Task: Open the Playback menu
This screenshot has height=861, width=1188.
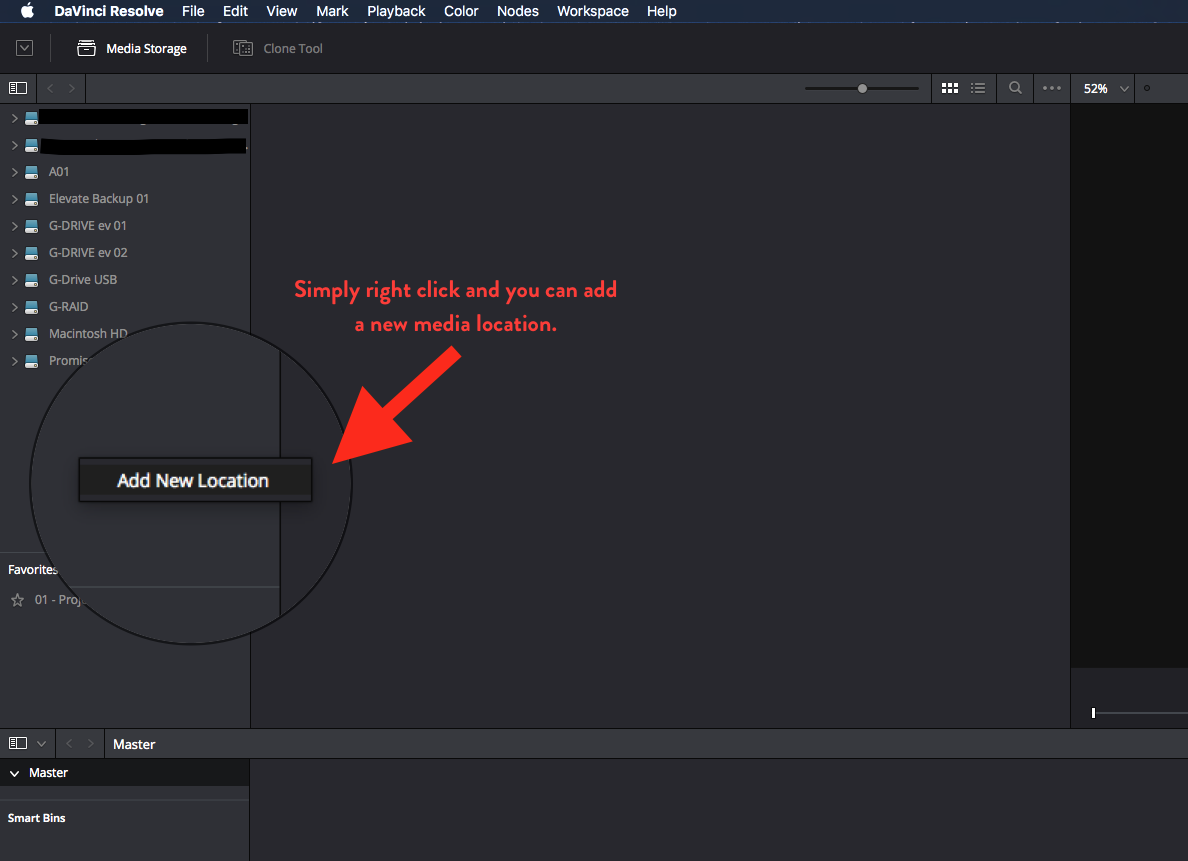Action: tap(395, 11)
